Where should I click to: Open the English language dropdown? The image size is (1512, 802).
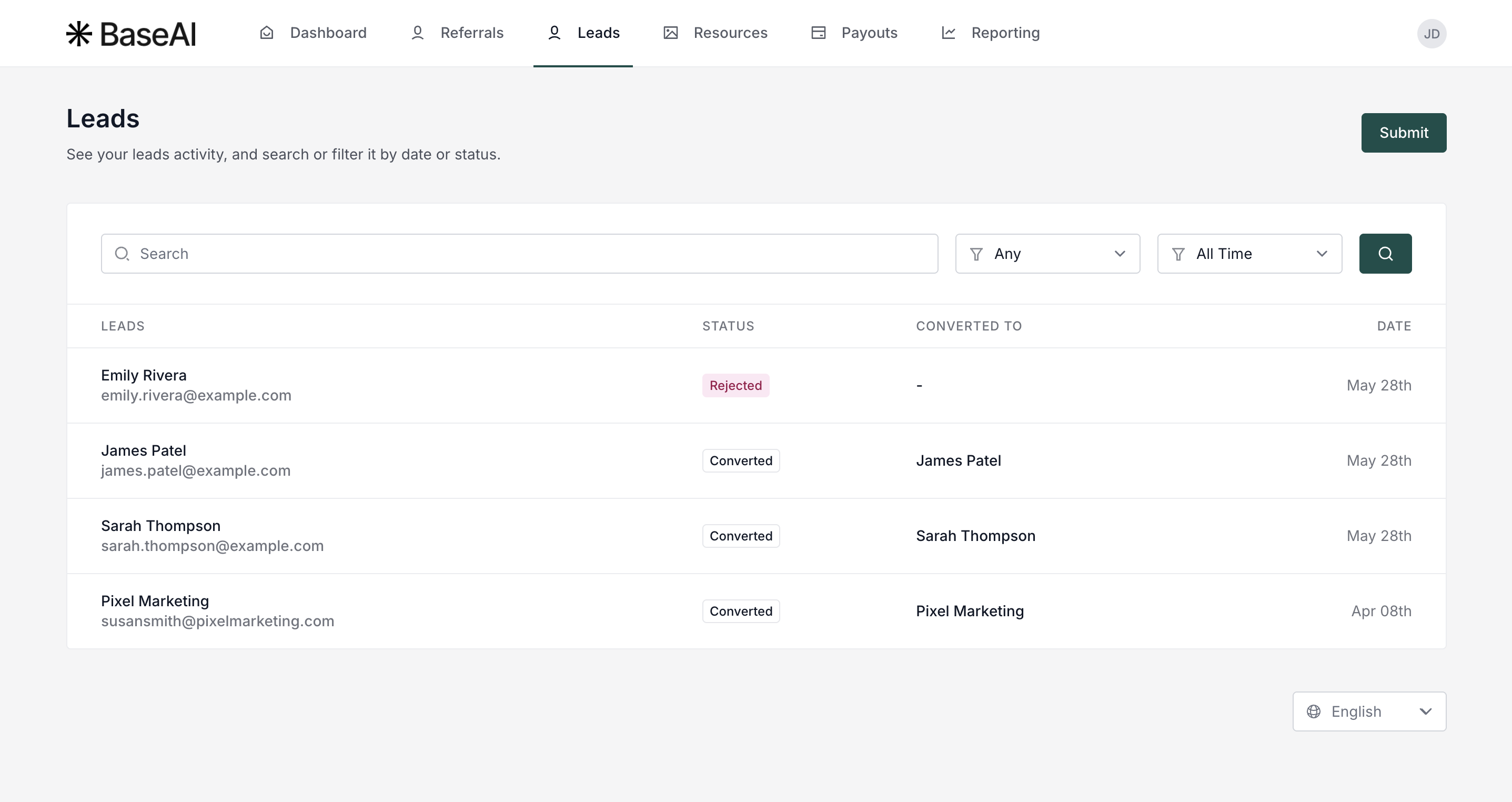coord(1369,711)
